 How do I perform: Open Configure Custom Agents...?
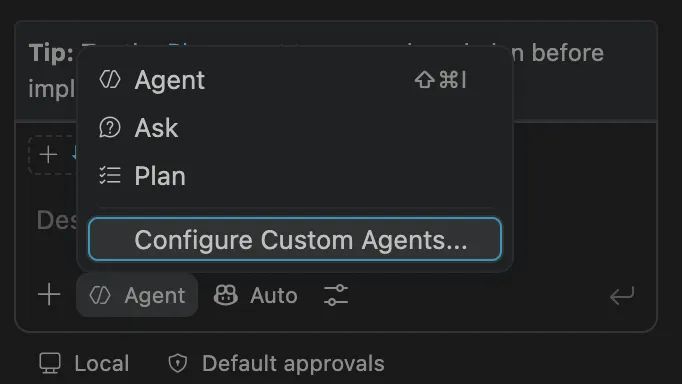(295, 239)
